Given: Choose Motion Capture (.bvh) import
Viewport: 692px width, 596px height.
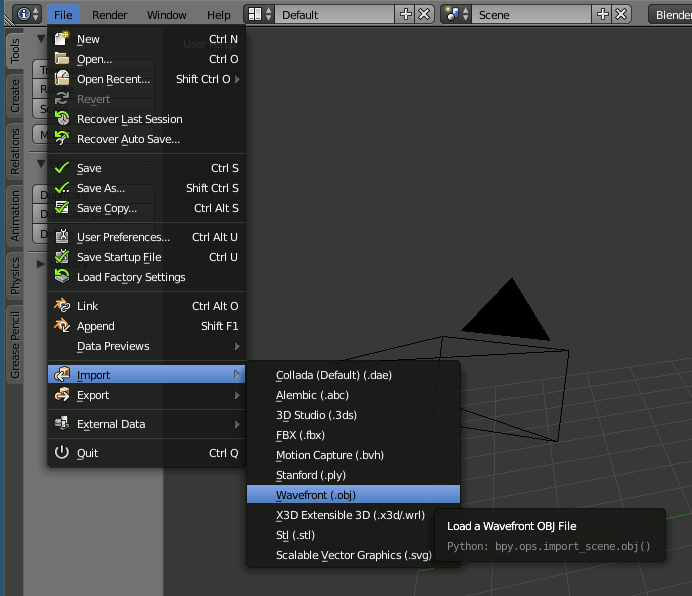Looking at the screenshot, I should (x=353, y=455).
